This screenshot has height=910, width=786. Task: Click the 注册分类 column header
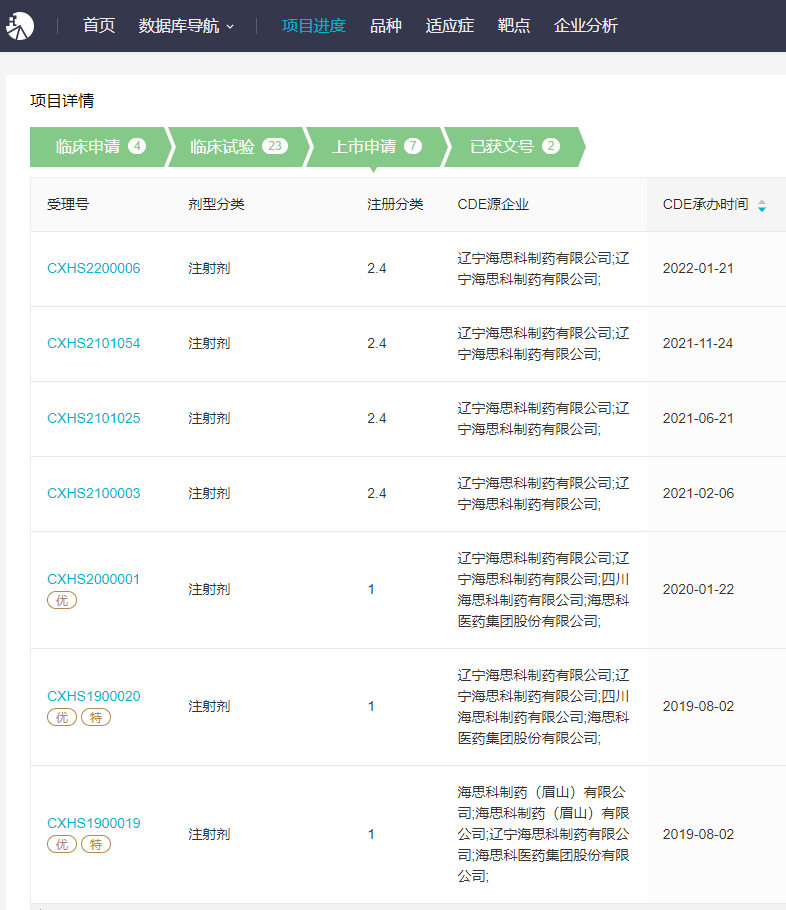pos(395,204)
